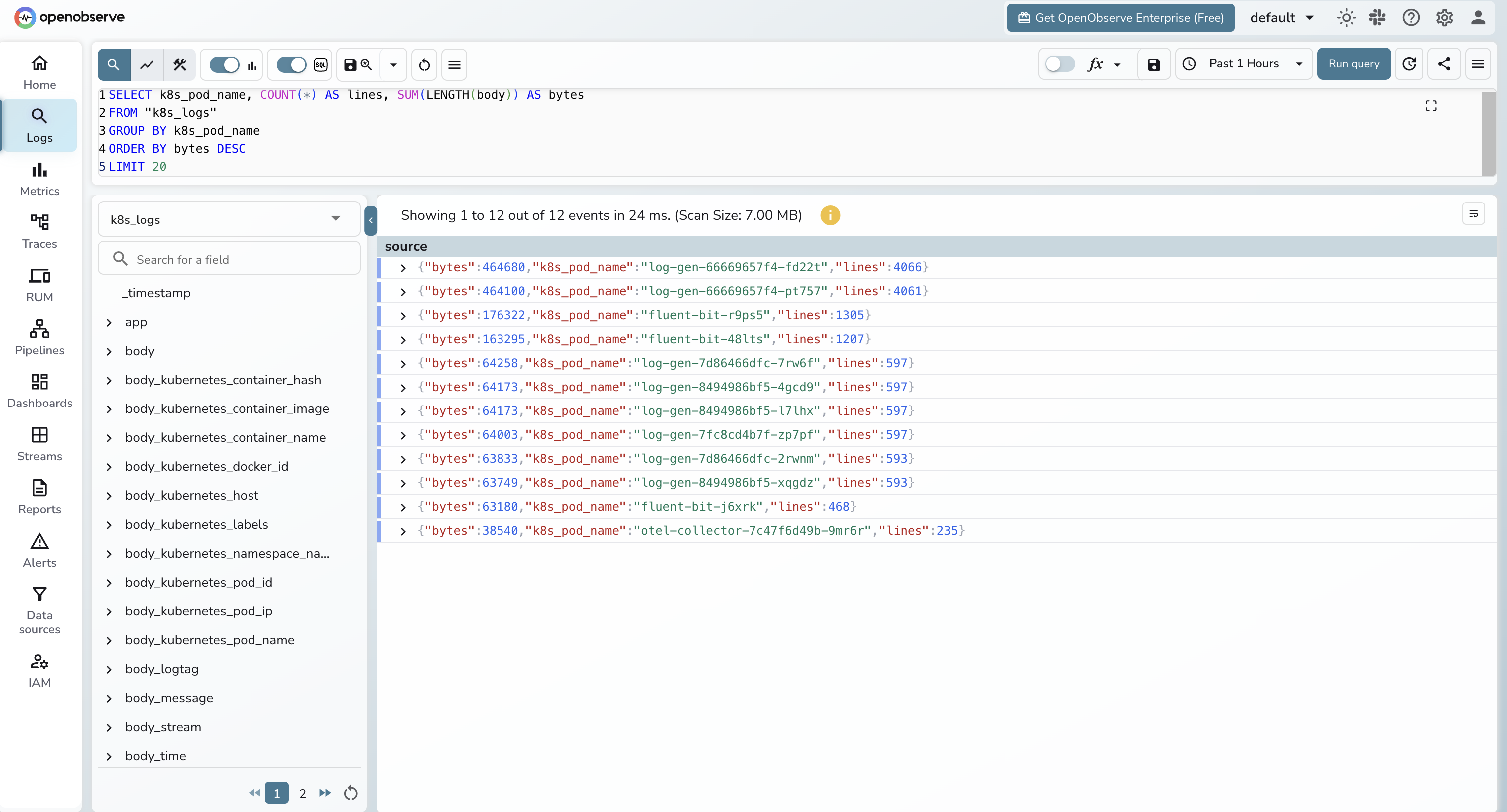The image size is (1507, 812).
Task: Reset filters with the circular arrow icon
Action: pyautogui.click(x=425, y=64)
